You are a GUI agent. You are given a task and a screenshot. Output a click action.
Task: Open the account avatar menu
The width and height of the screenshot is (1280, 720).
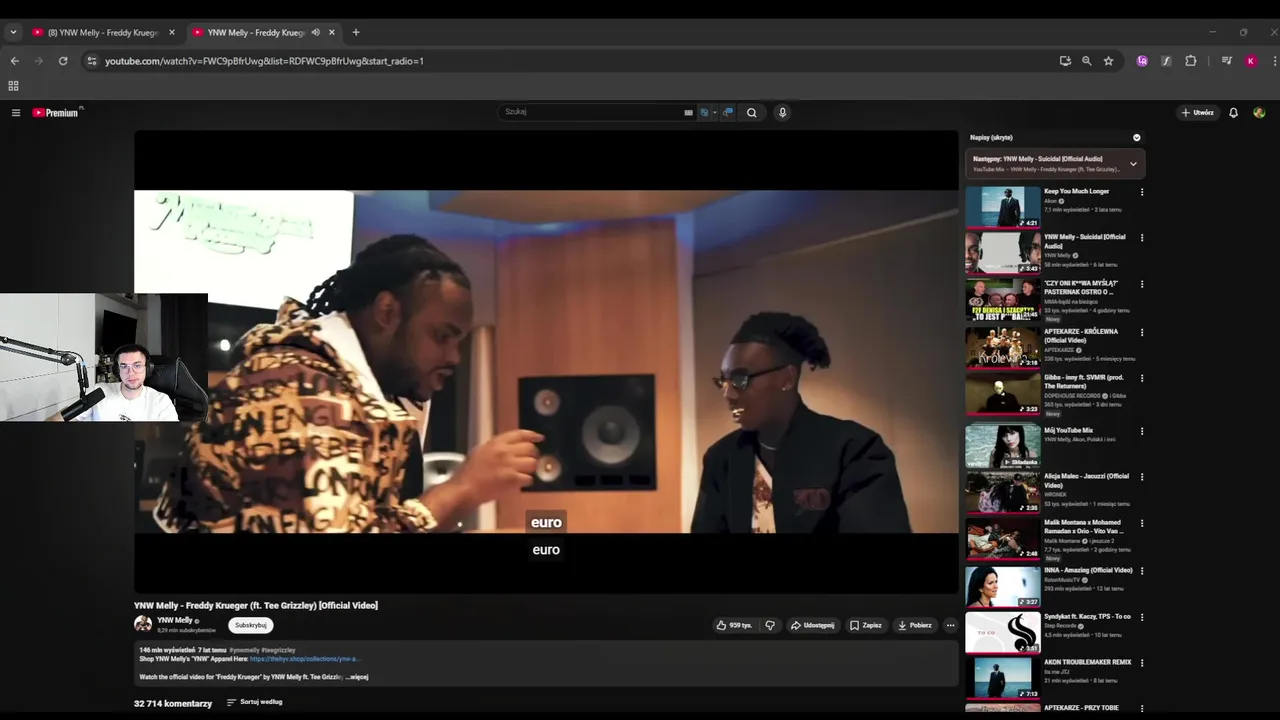coord(1259,113)
